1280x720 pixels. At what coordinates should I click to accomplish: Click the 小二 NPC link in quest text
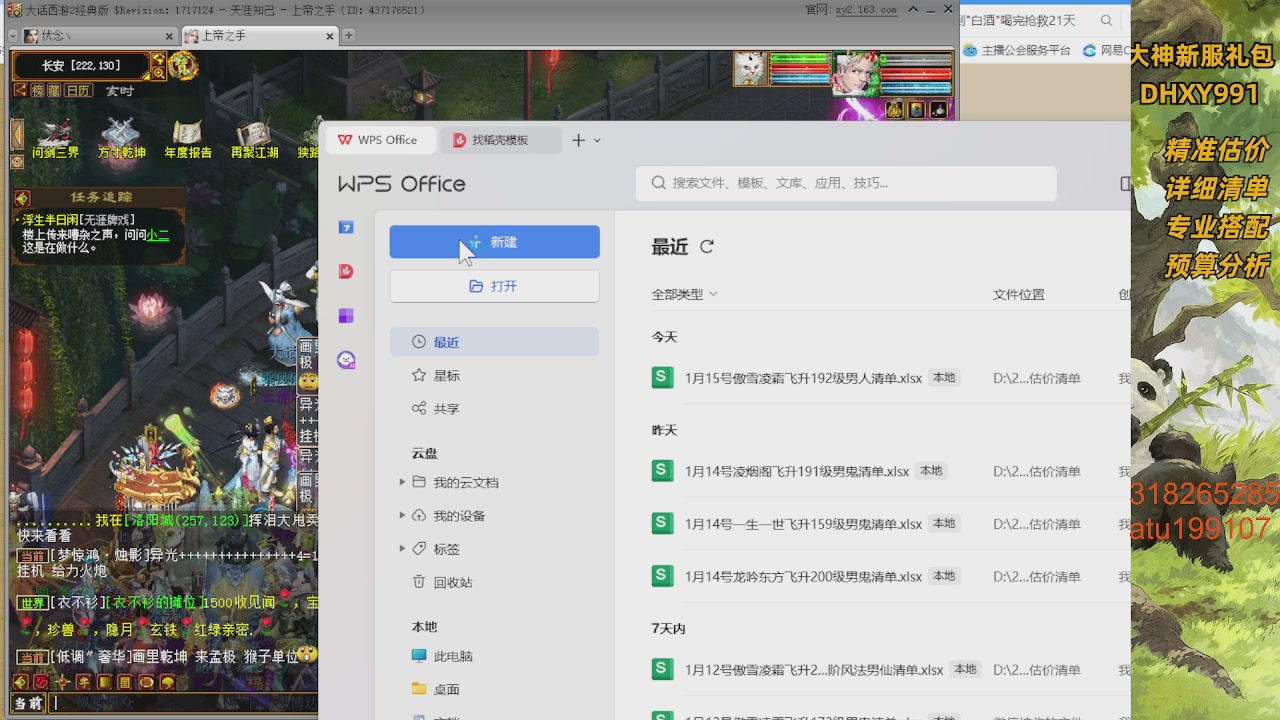[x=158, y=234]
